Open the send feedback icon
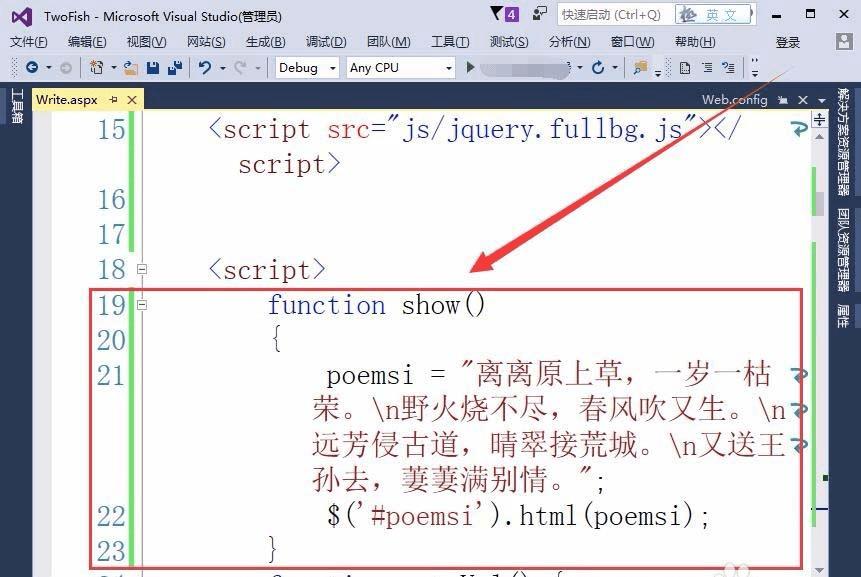This screenshot has width=861, height=577. coord(540,13)
